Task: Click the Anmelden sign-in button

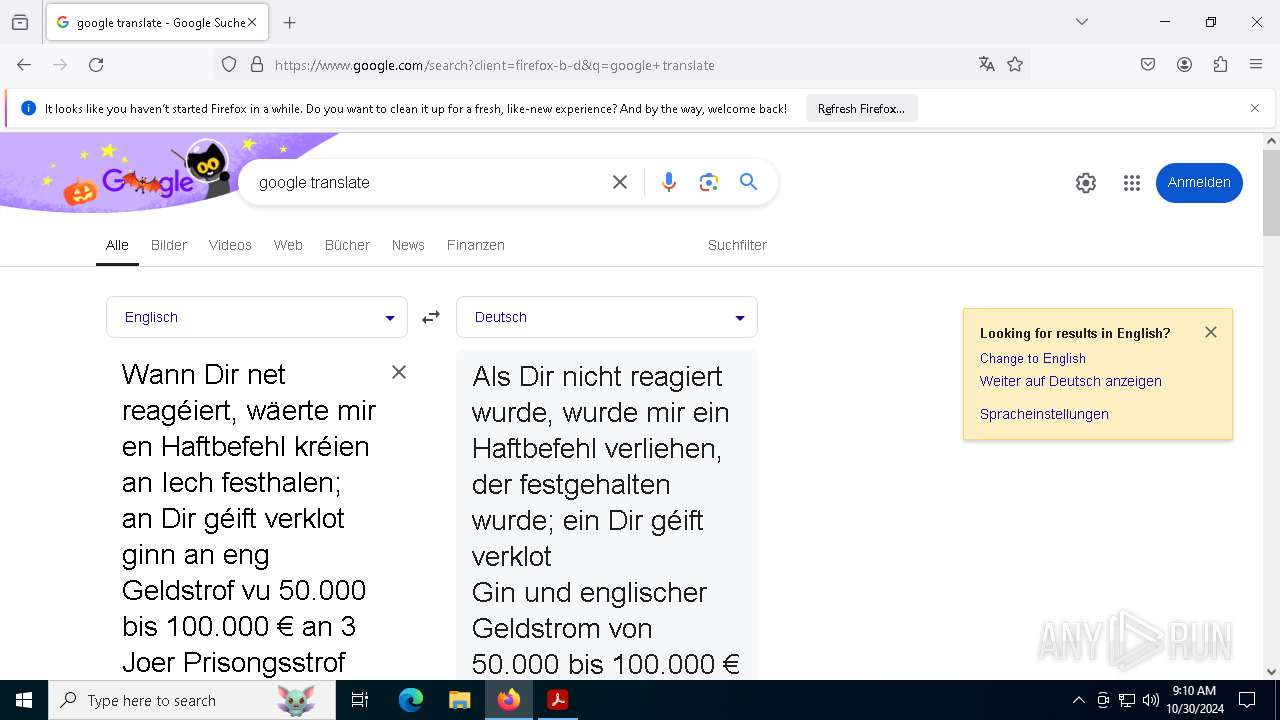Action: 1199,183
